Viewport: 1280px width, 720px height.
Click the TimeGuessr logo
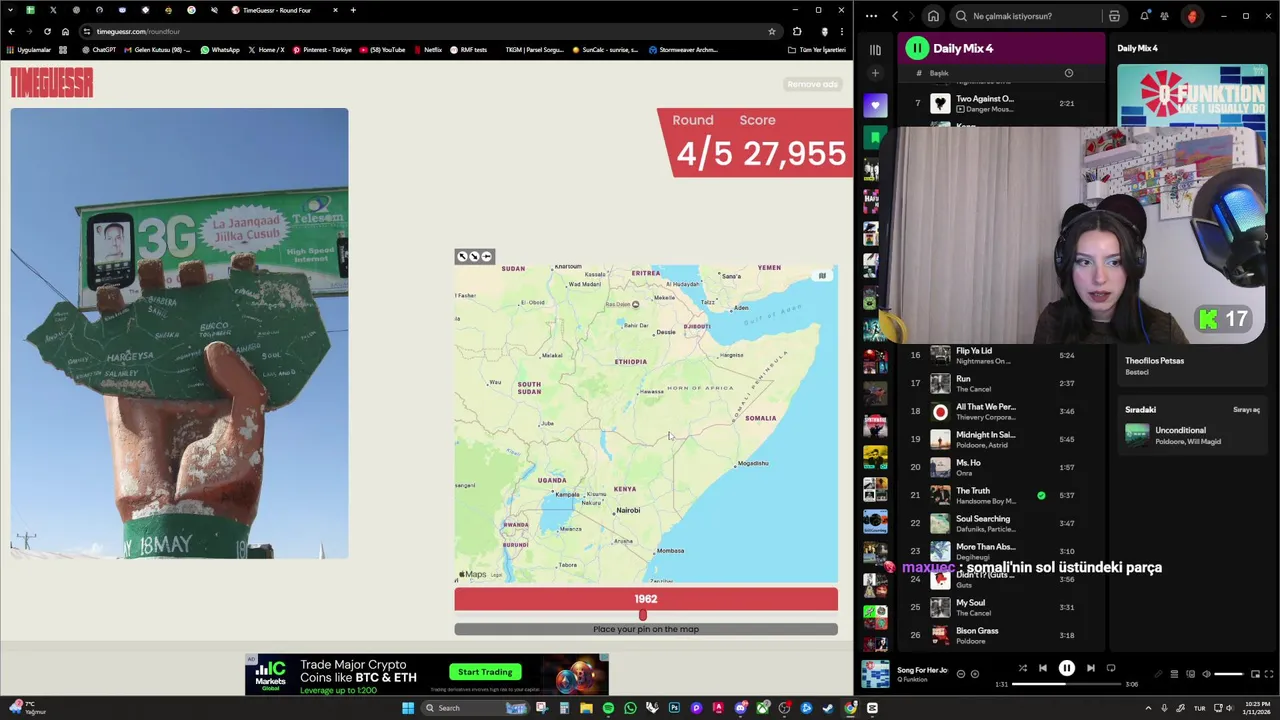click(x=52, y=83)
